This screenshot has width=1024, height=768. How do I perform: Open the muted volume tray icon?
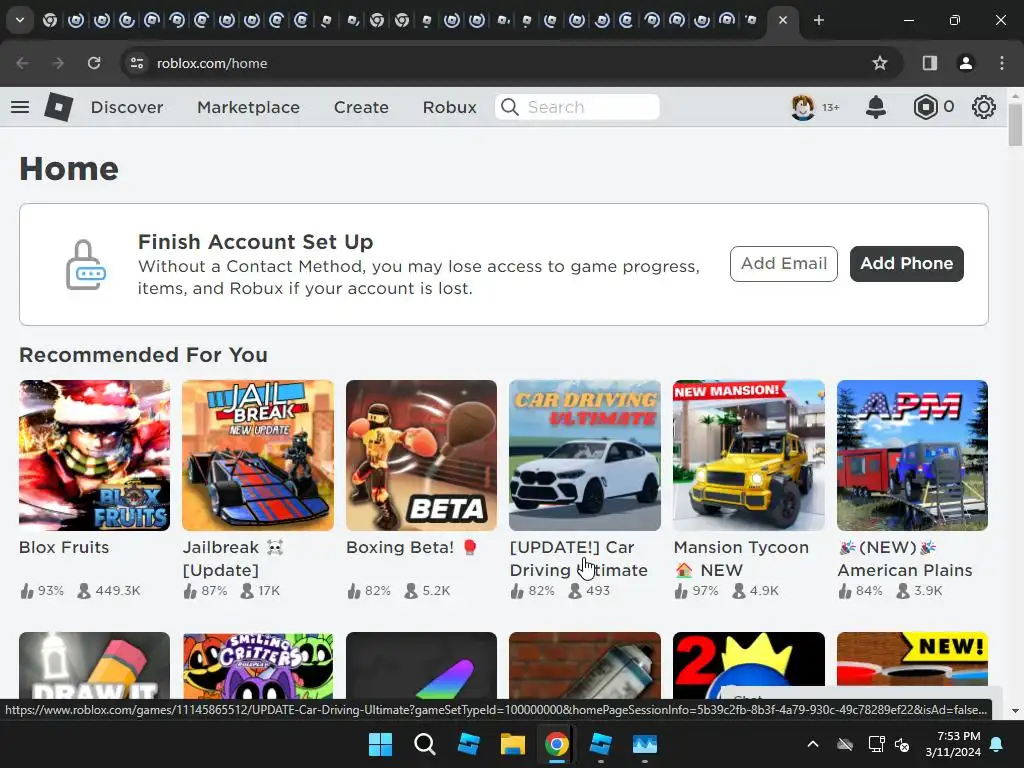pyautogui.click(x=902, y=744)
